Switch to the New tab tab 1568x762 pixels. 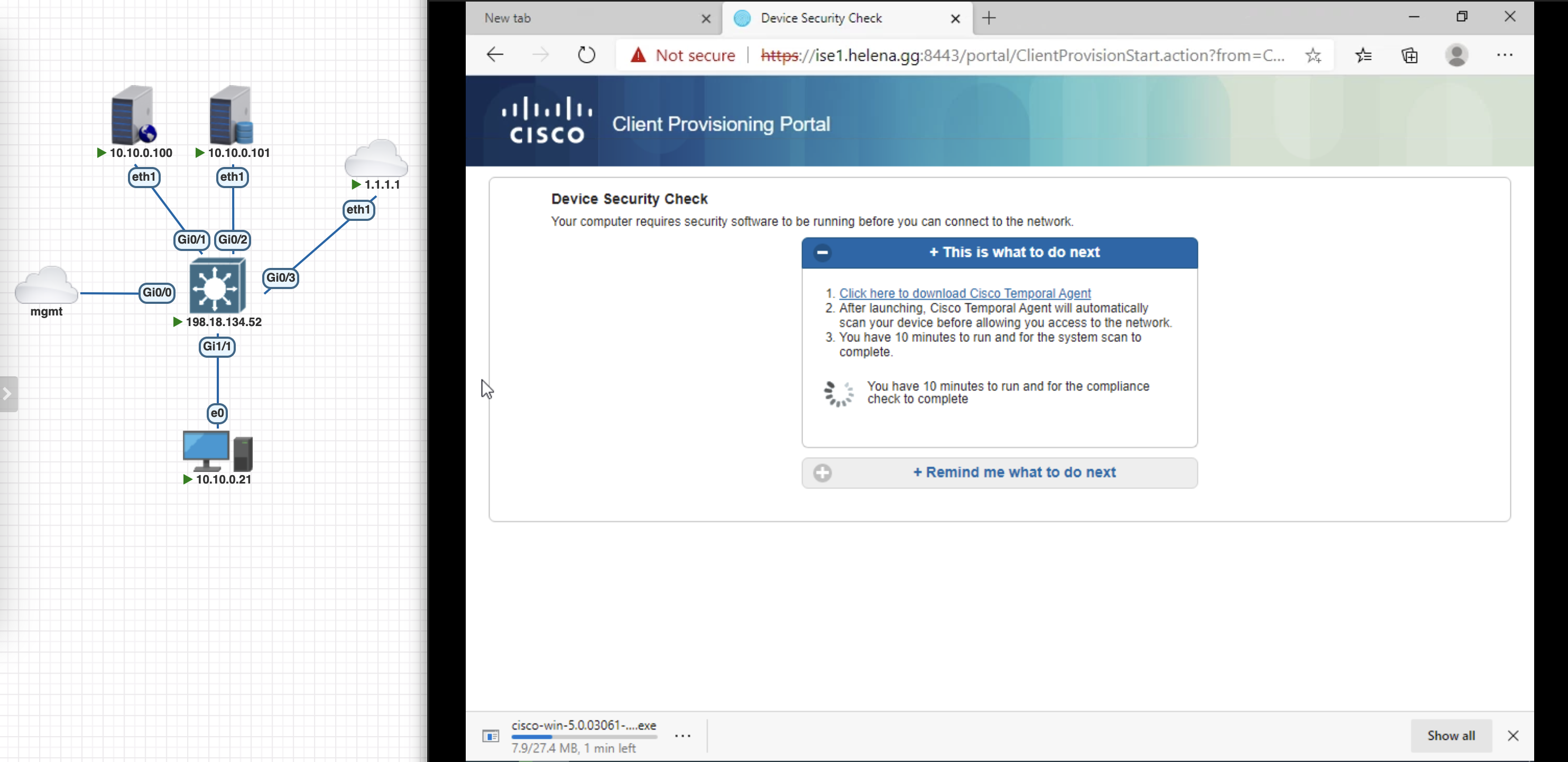(508, 18)
